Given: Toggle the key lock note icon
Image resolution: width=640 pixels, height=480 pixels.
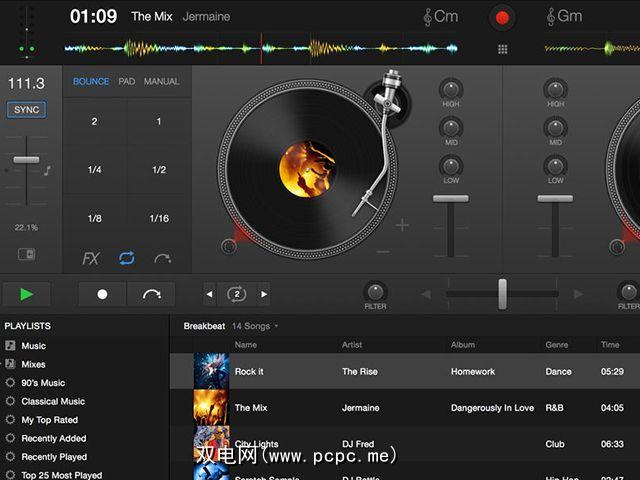Looking at the screenshot, I should [x=47, y=171].
